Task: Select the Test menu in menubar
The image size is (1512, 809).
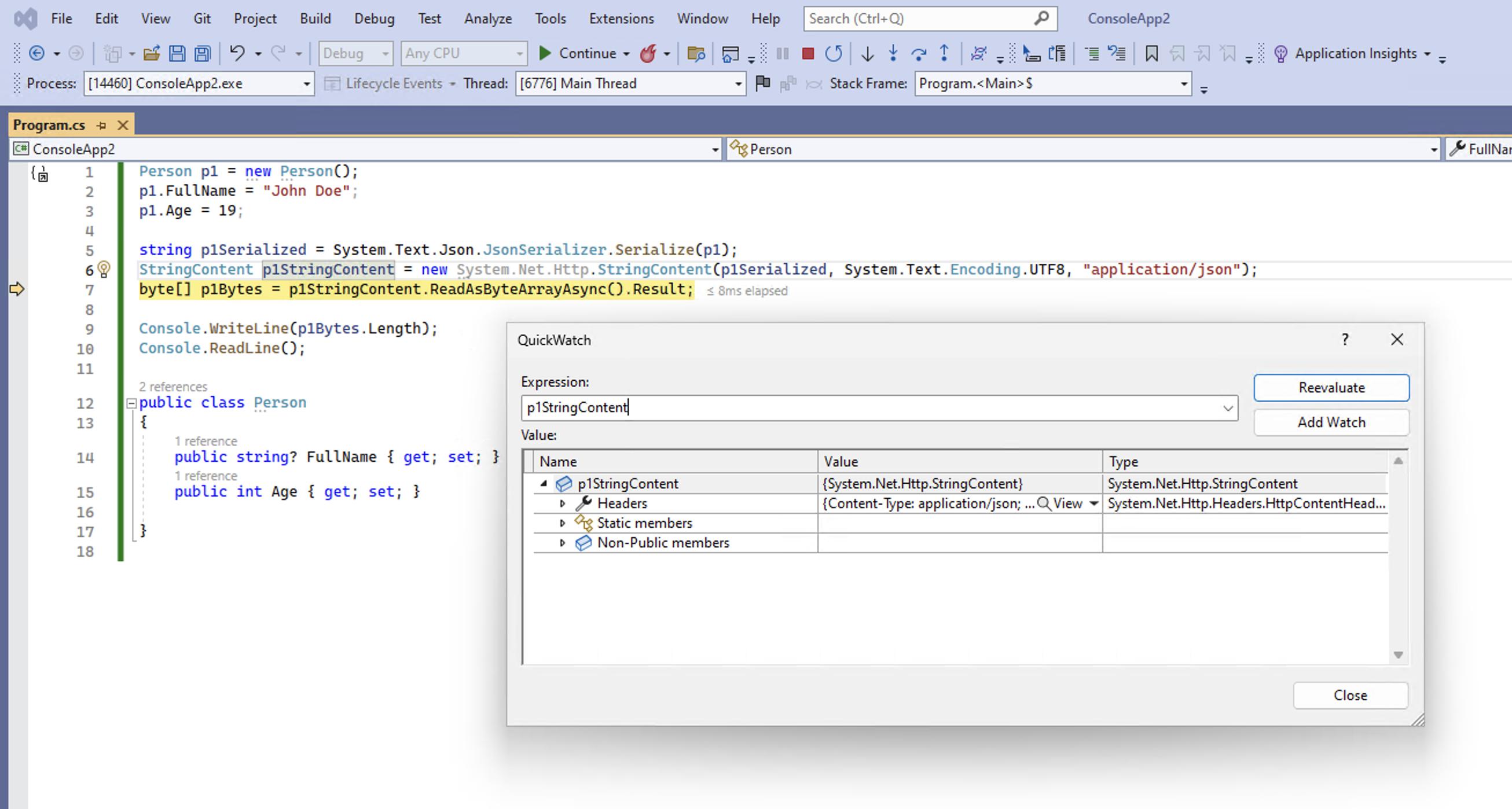Action: [x=429, y=18]
